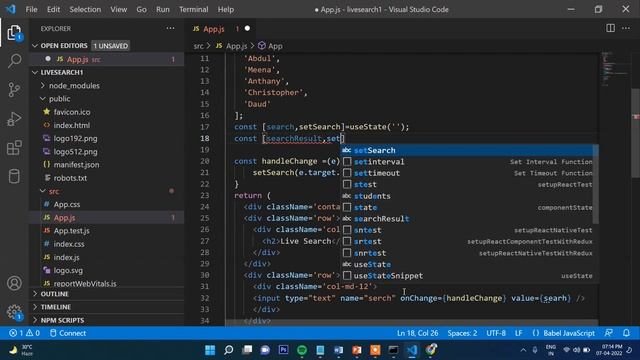Viewport: 640px width, 360px height.
Task: Click UTF-8 encoding status item
Action: tap(496, 333)
